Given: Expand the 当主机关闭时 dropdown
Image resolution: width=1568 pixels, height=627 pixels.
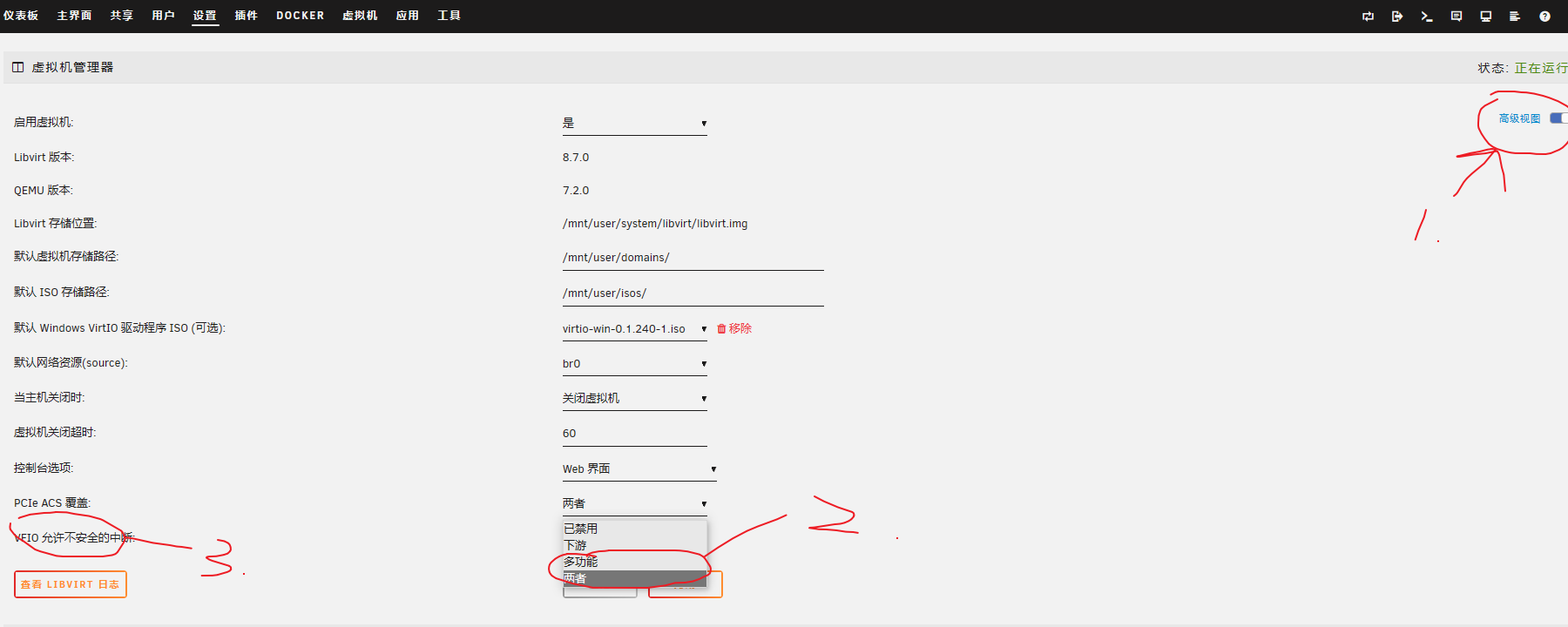Looking at the screenshot, I should (x=634, y=399).
